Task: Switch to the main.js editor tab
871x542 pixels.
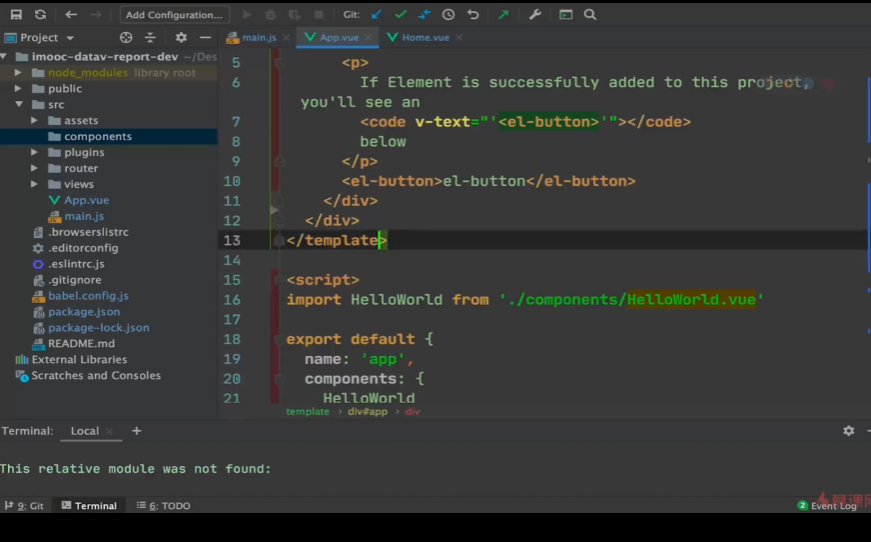Action: 258,38
